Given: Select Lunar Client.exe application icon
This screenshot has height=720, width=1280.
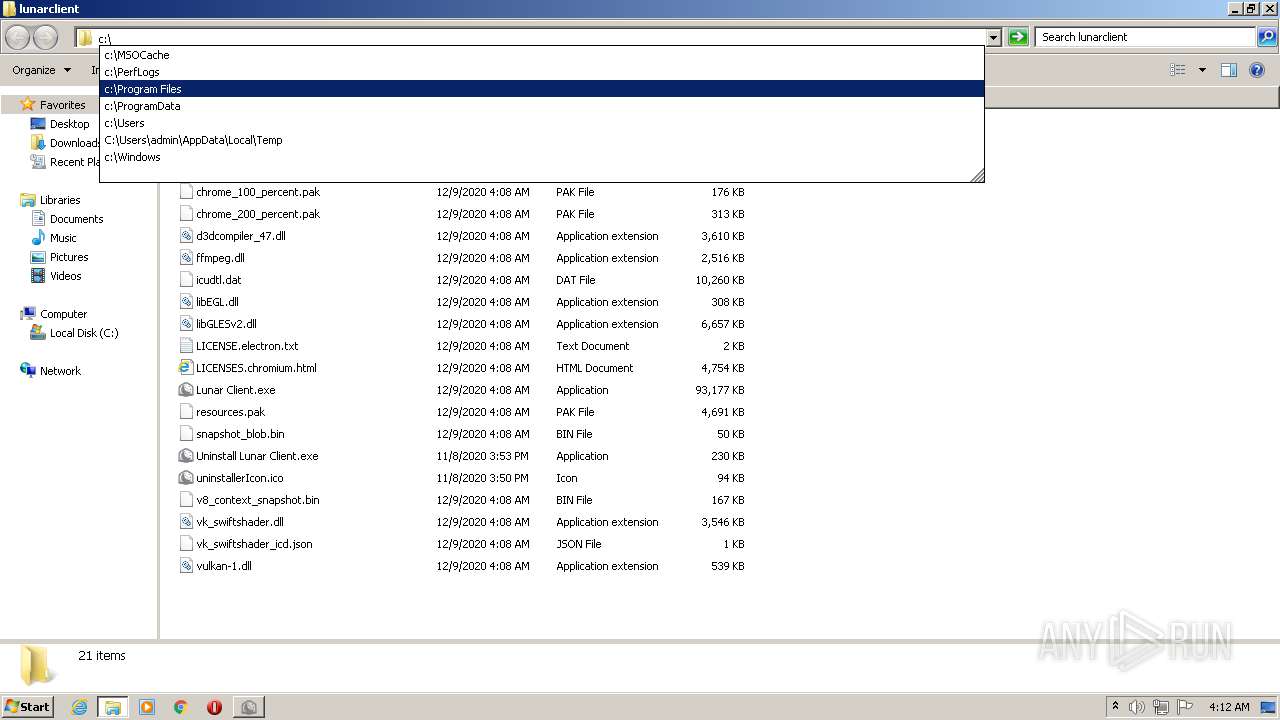Looking at the screenshot, I should point(186,390).
